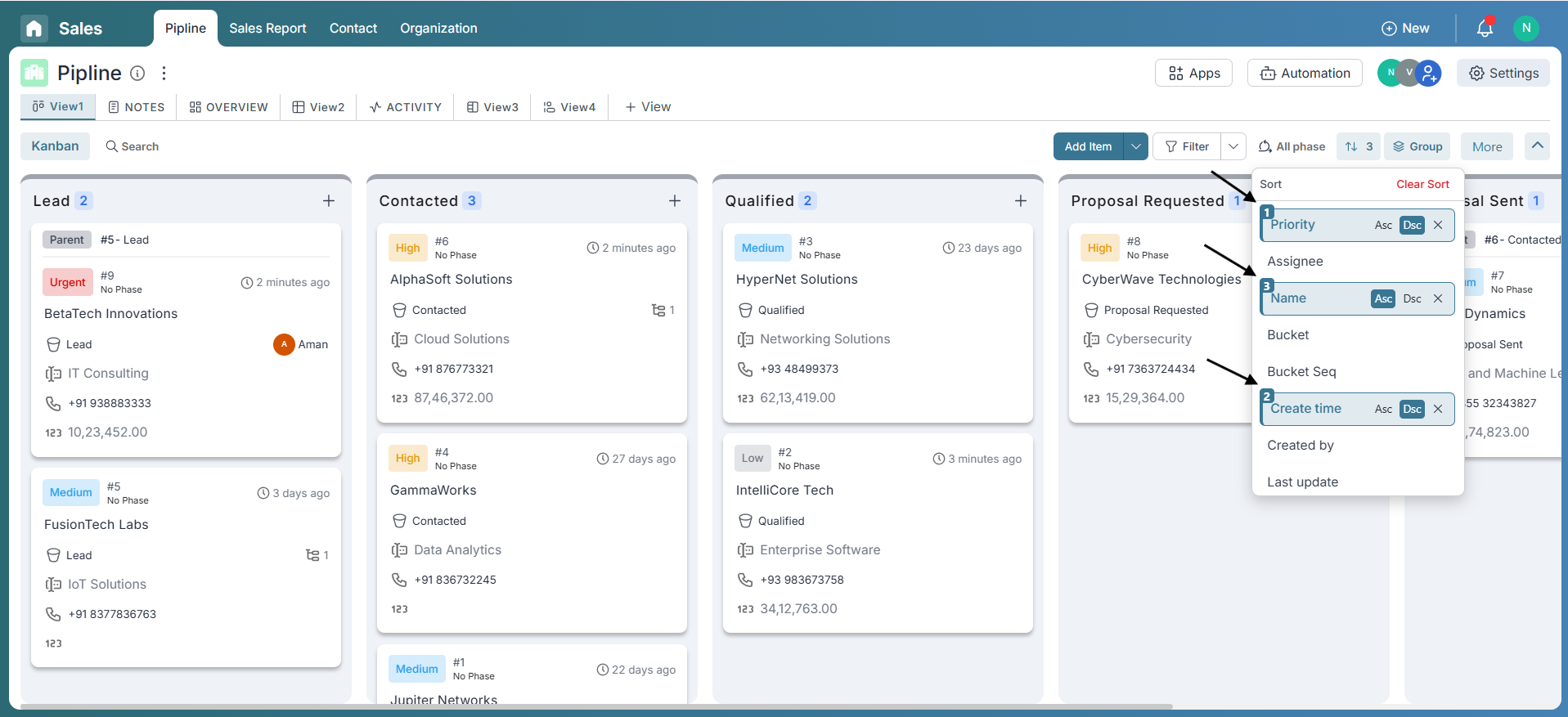Image resolution: width=1568 pixels, height=717 pixels.
Task: Remove the Create time sort rule
Action: click(1438, 409)
